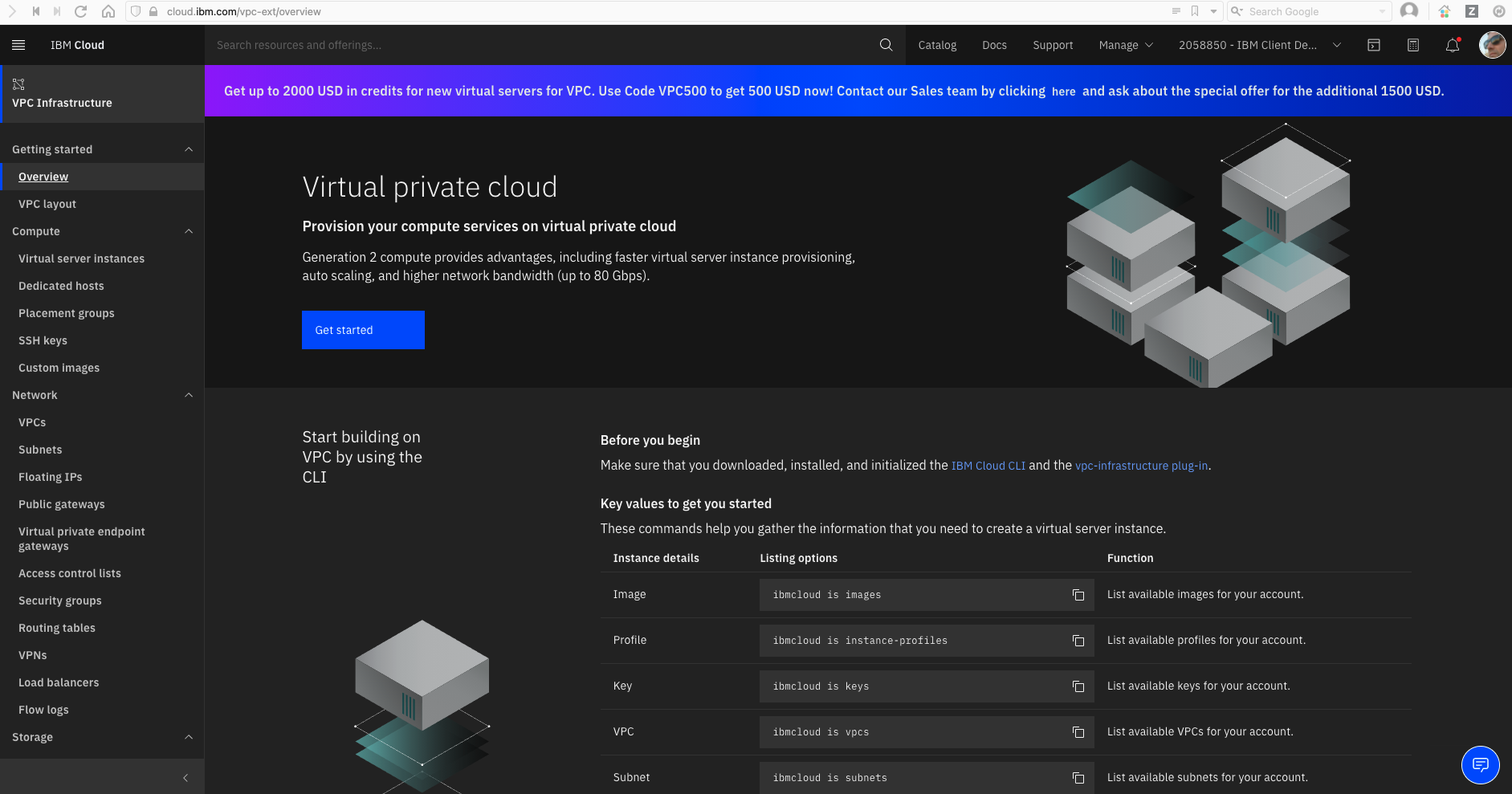Screen dimensions: 1512x794
Task: Collapse the Getting started section
Action: pos(189,149)
